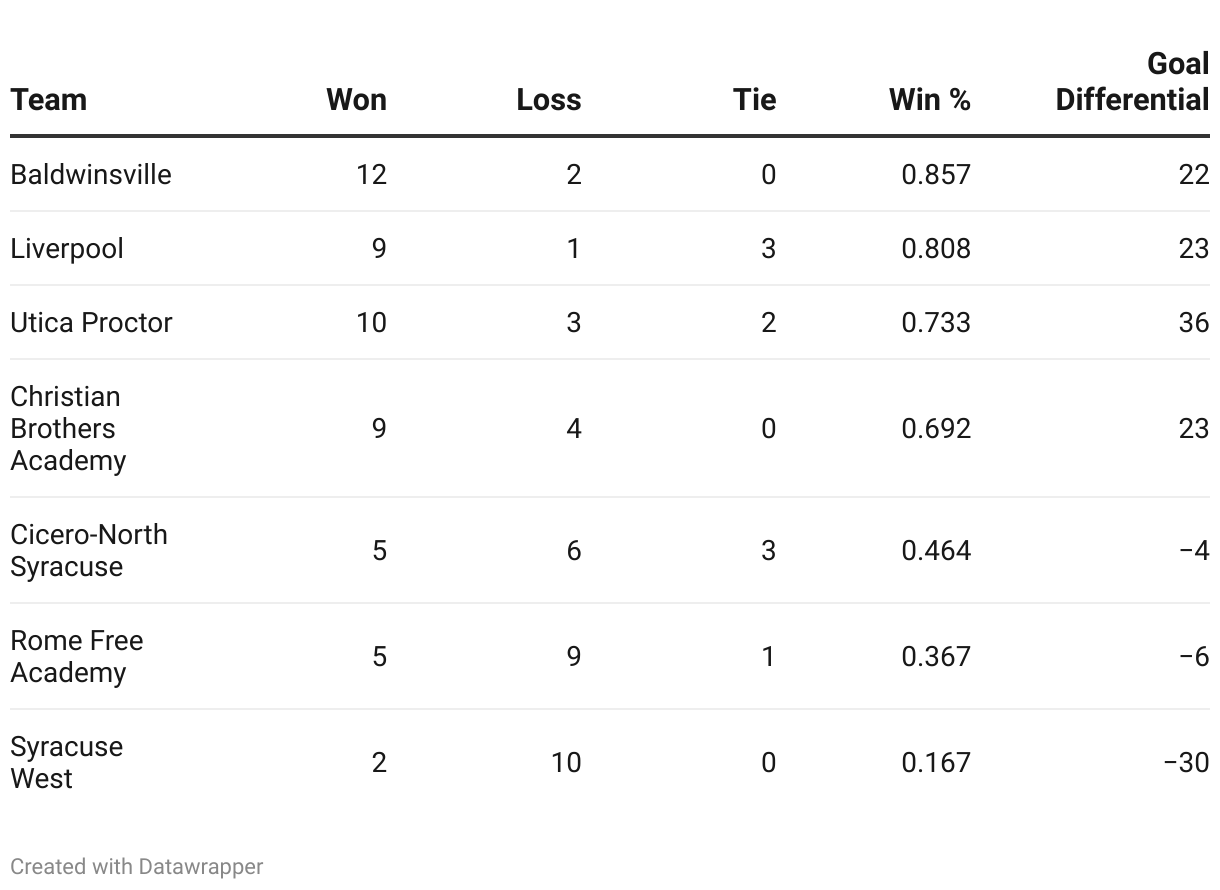Click the Liverpool team cell
This screenshot has height=890, width=1220.
click(67, 248)
